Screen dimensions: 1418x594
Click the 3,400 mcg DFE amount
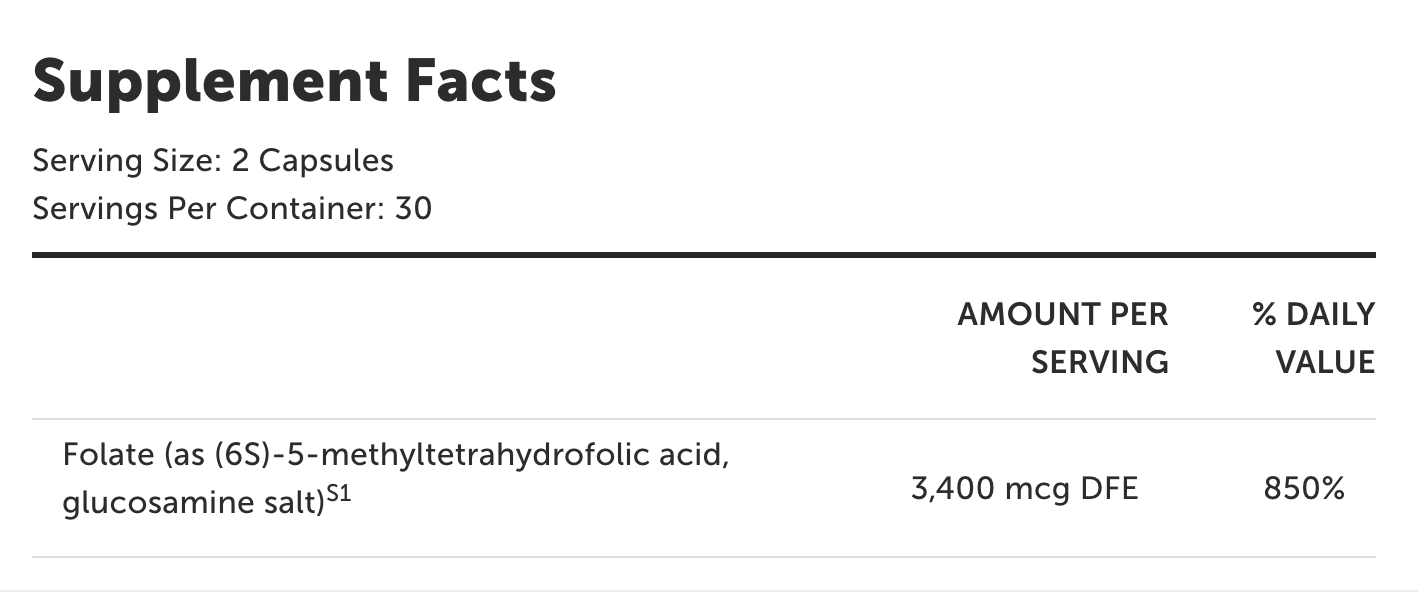coord(1024,489)
